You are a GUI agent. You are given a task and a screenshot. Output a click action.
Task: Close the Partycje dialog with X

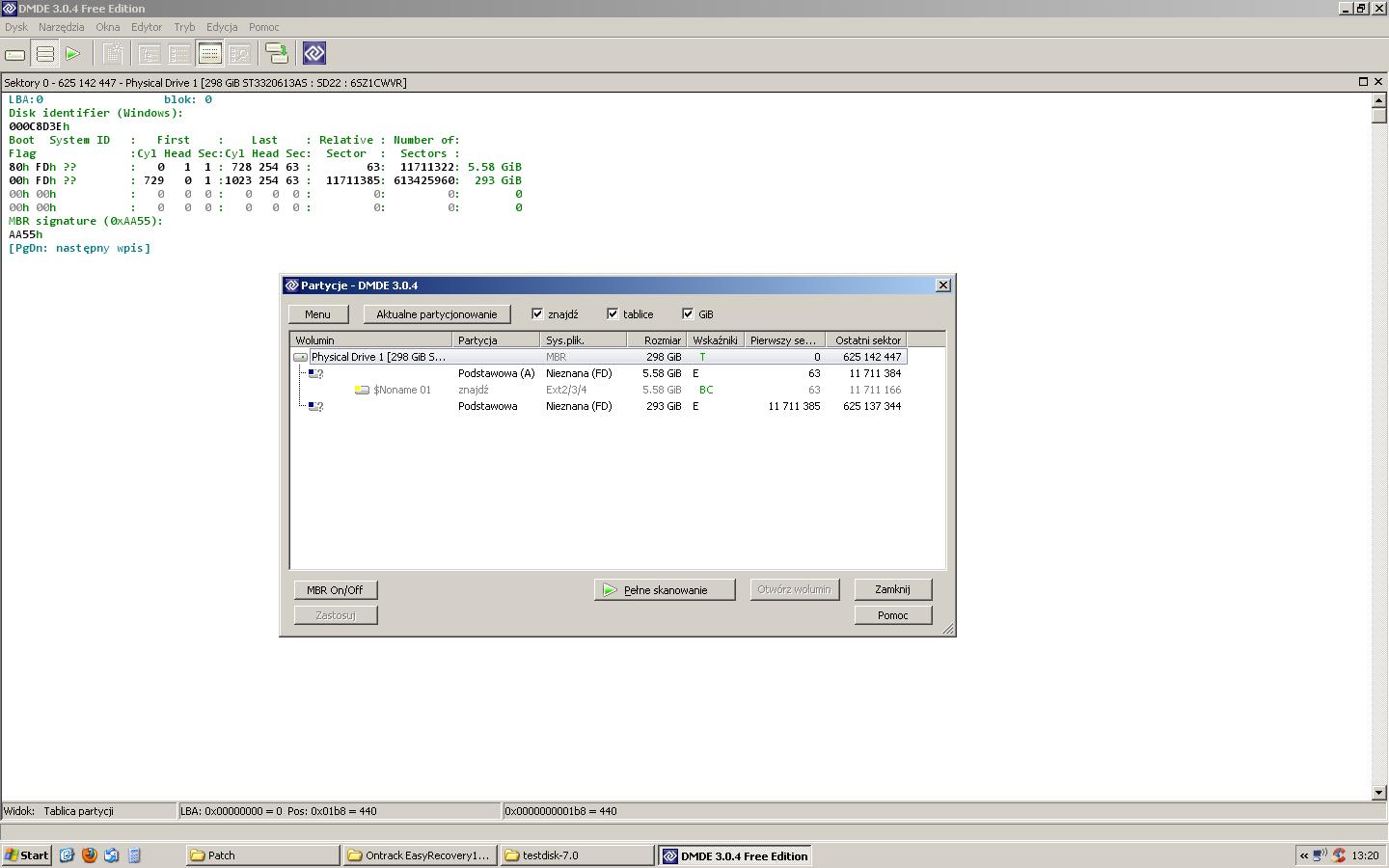point(943,285)
